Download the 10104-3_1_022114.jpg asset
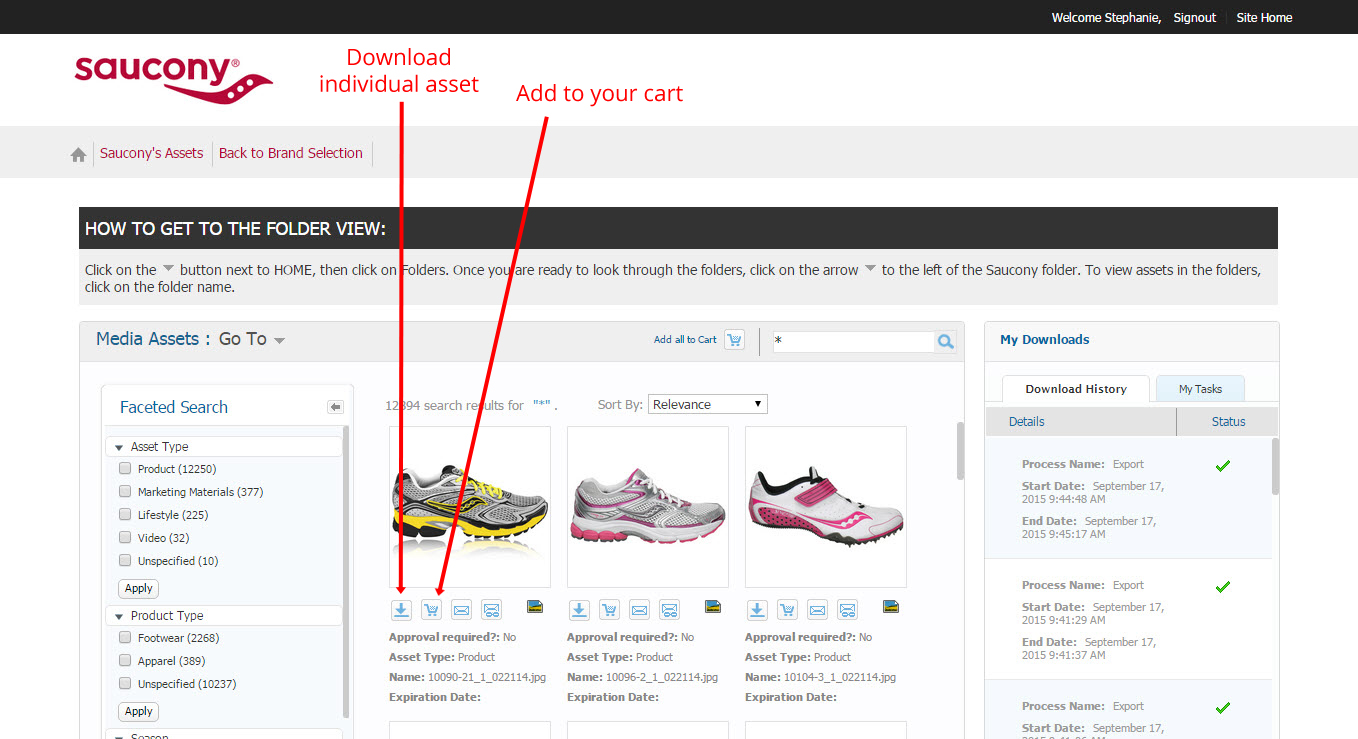The width and height of the screenshot is (1358, 739). point(757,609)
